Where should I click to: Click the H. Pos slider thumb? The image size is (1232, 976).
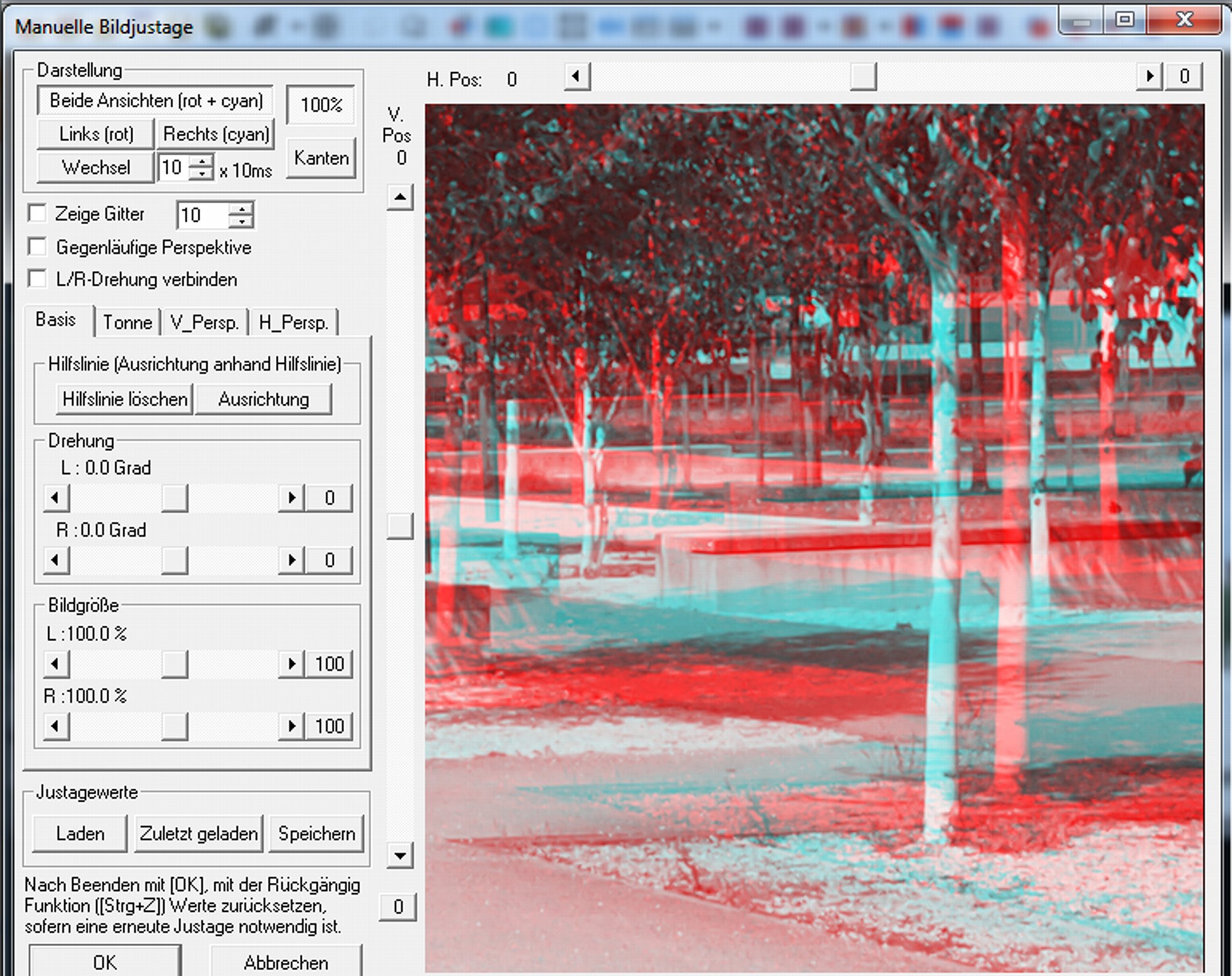tap(863, 76)
